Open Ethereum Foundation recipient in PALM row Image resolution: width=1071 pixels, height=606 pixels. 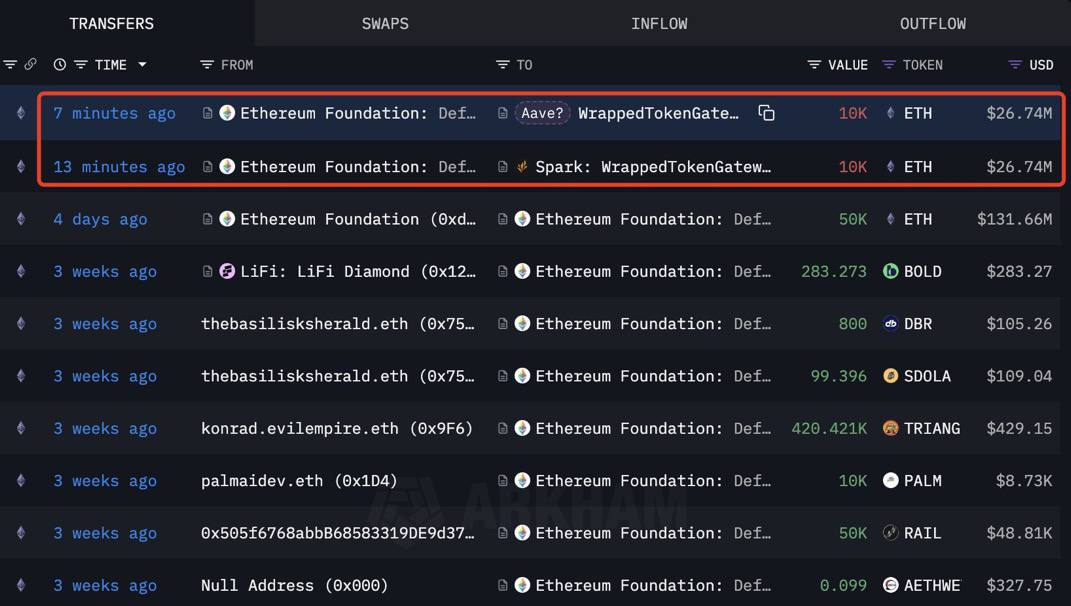click(653, 481)
